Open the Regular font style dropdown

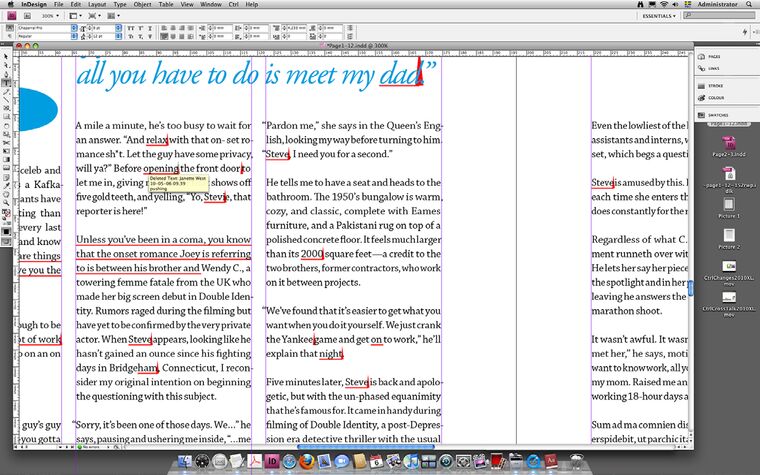[74, 36]
